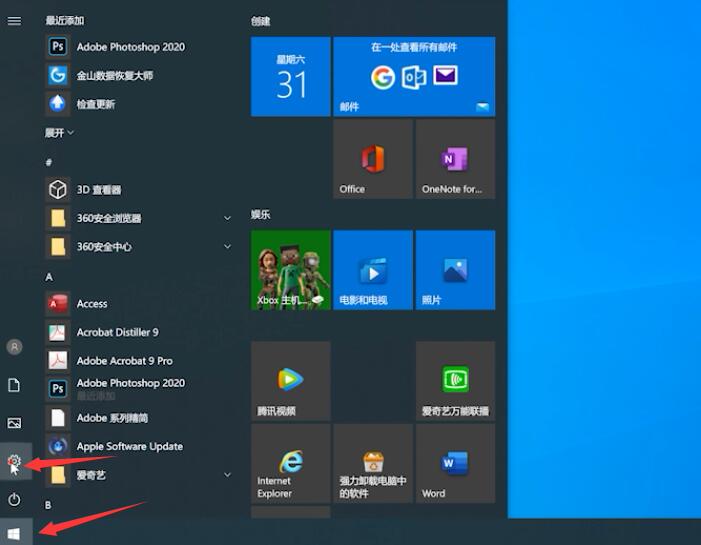The width and height of the screenshot is (701, 545).
Task: Open the 爱奇艺 folder entry
Action: [x=139, y=475]
